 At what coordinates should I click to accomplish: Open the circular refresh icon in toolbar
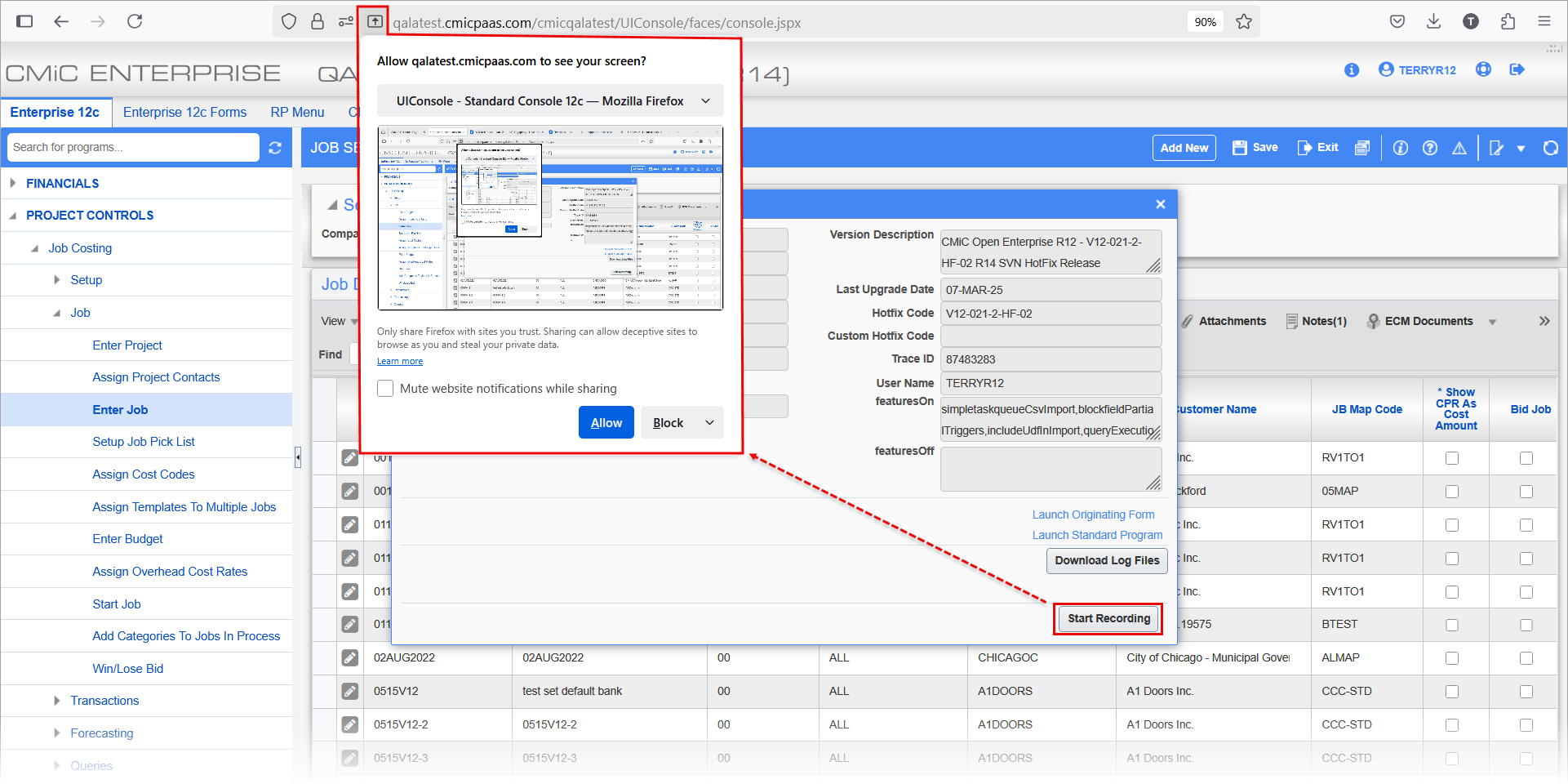click(1550, 148)
